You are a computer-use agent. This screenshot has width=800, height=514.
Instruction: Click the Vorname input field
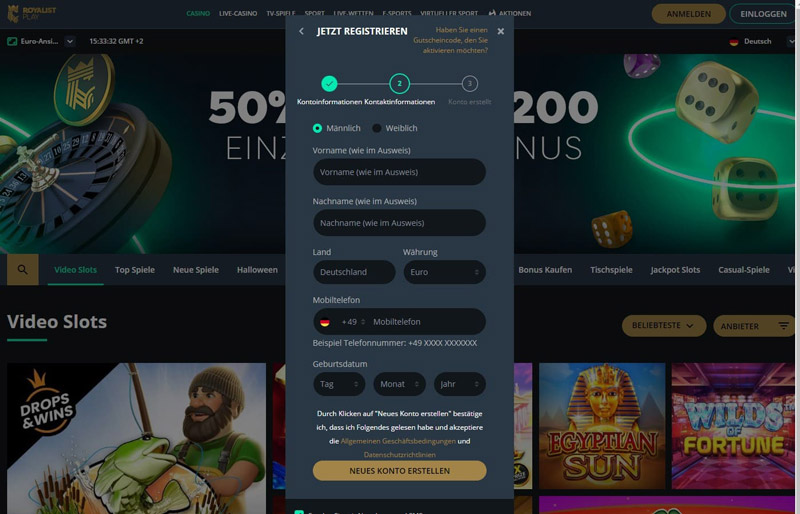(x=399, y=172)
